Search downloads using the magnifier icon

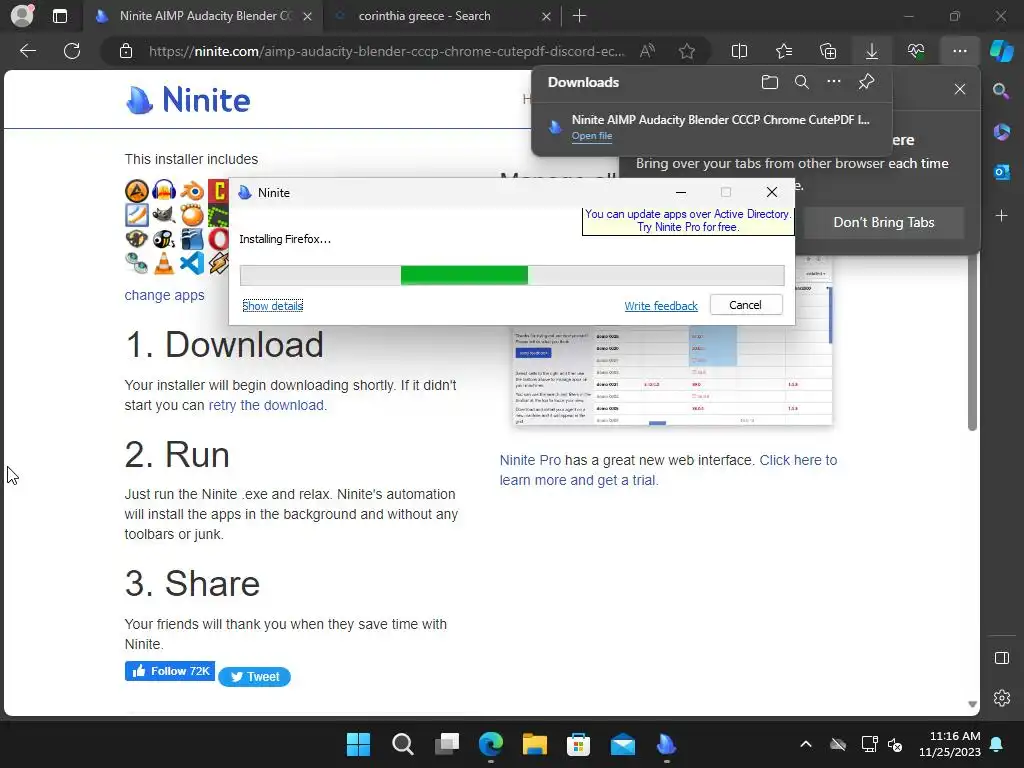click(x=802, y=82)
